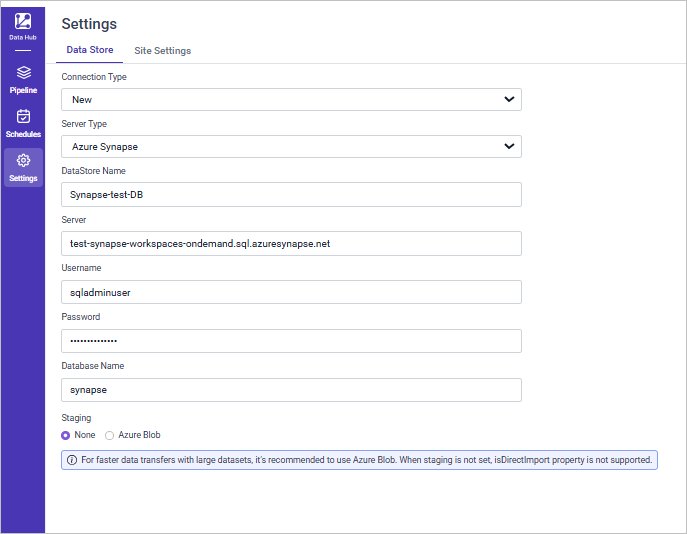Click the Data Hub logo icon
Screen dimensions: 687x534
coord(23,21)
